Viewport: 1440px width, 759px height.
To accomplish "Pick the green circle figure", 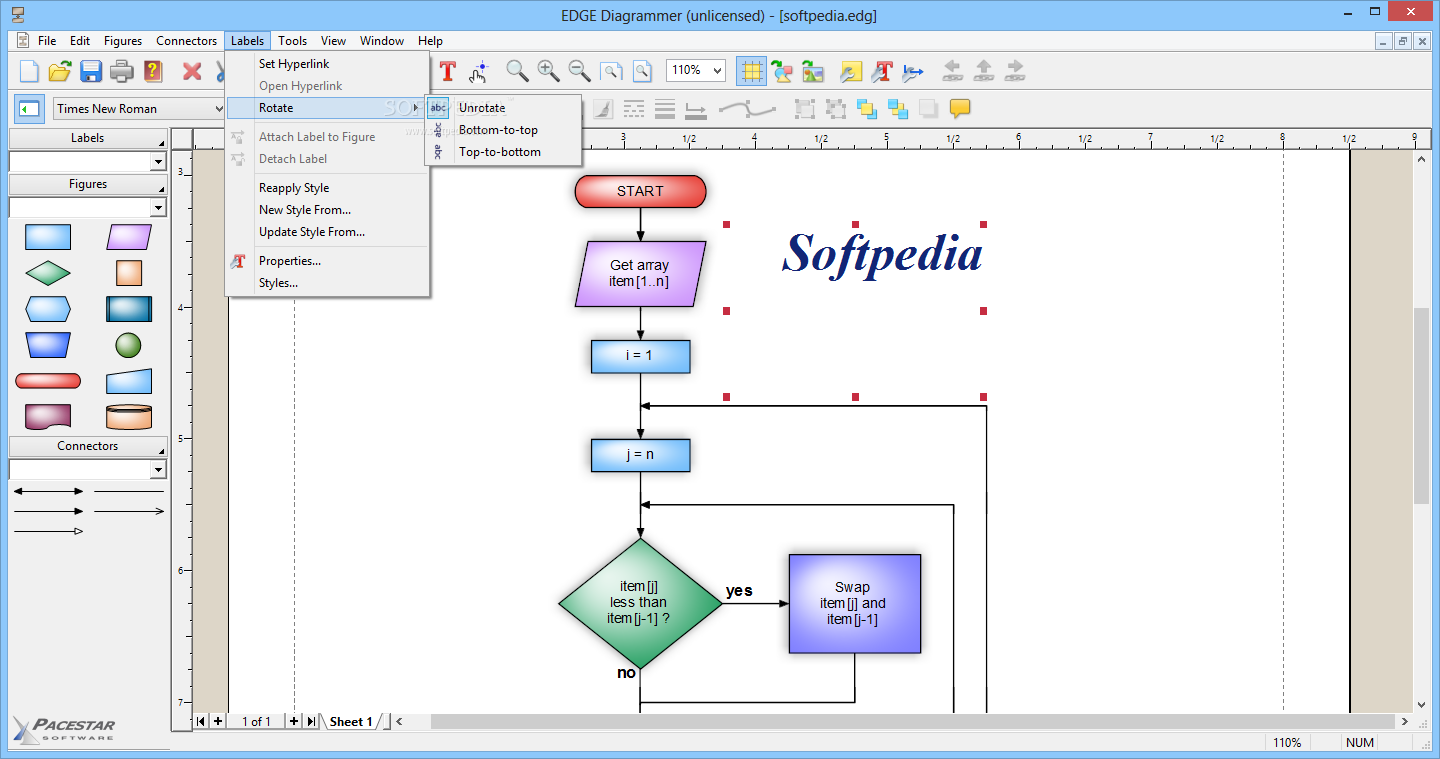I will 128,345.
